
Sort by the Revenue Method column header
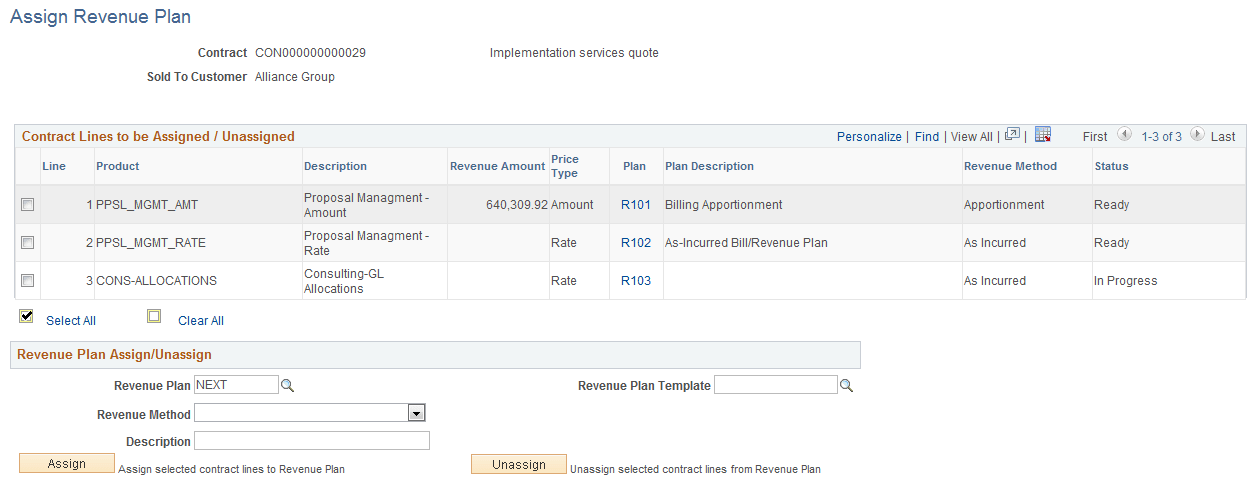click(1010, 166)
